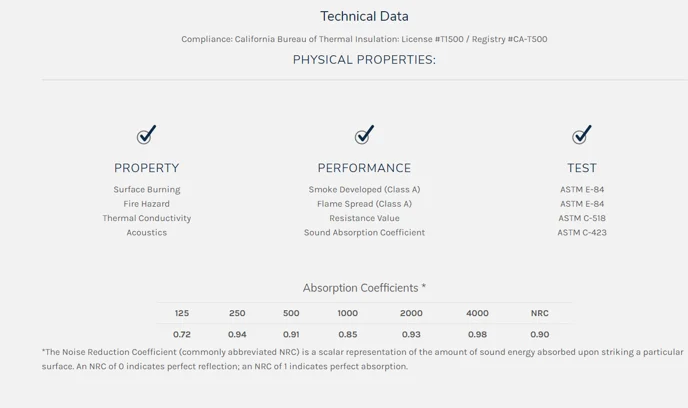Viewport: 688px width, 408px height.
Task: Click the 0.98 value under 4000
Action: click(x=477, y=334)
